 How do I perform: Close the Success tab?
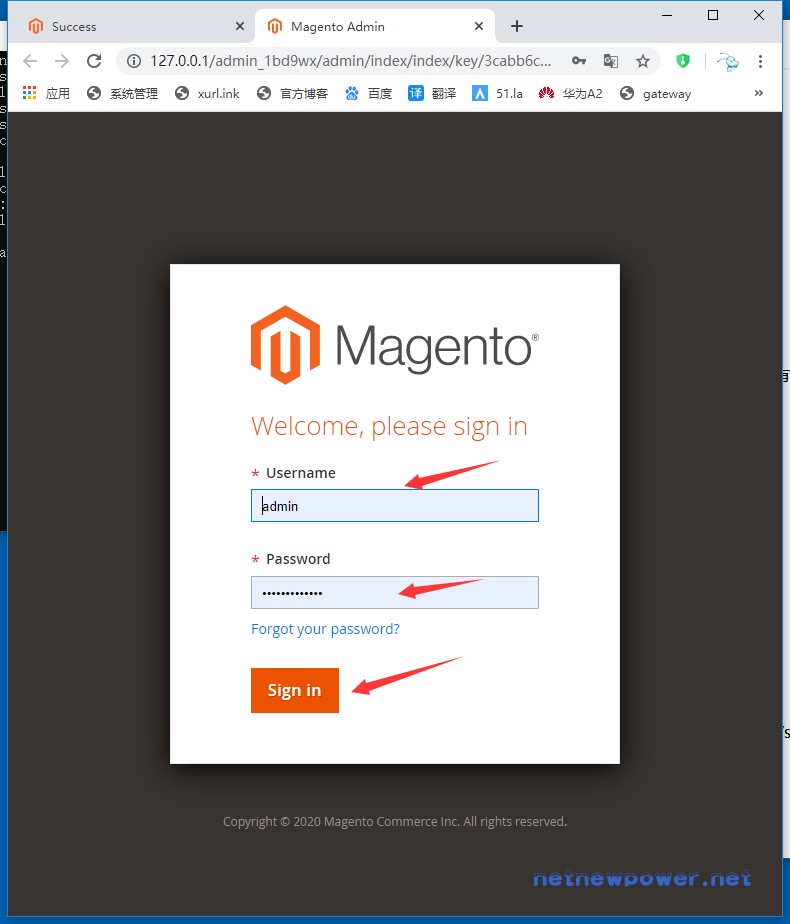click(x=240, y=27)
